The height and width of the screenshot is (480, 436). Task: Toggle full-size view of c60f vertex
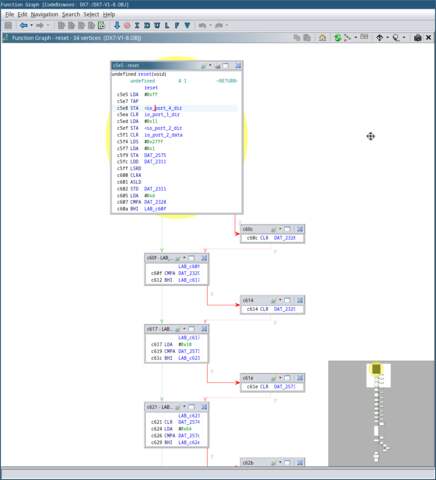coord(191,258)
